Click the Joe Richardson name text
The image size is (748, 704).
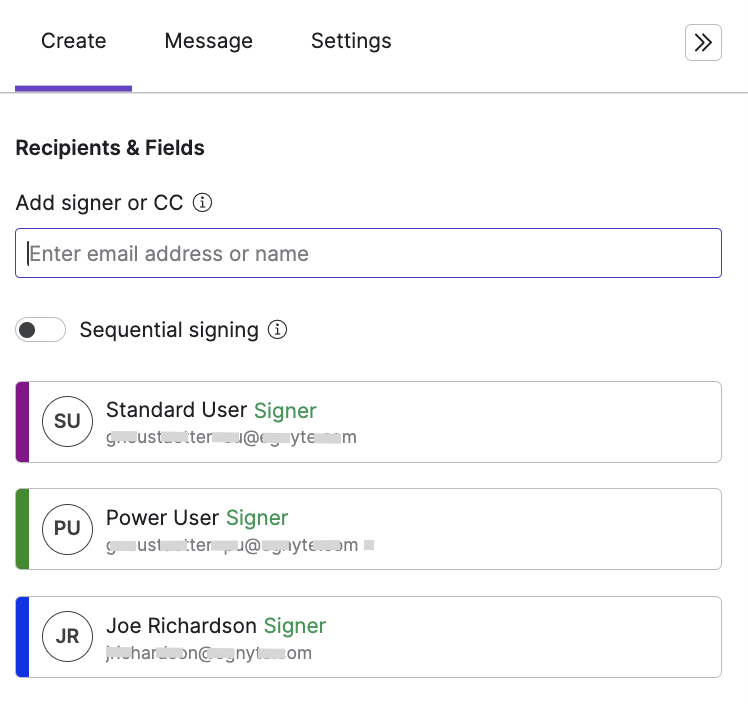(x=181, y=626)
